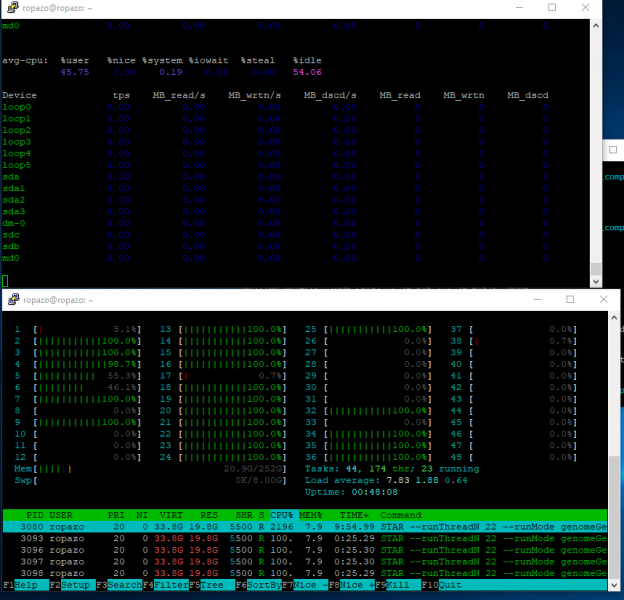Activate F3 Search in htop footer
The height and width of the screenshot is (600, 624).
(x=119, y=585)
